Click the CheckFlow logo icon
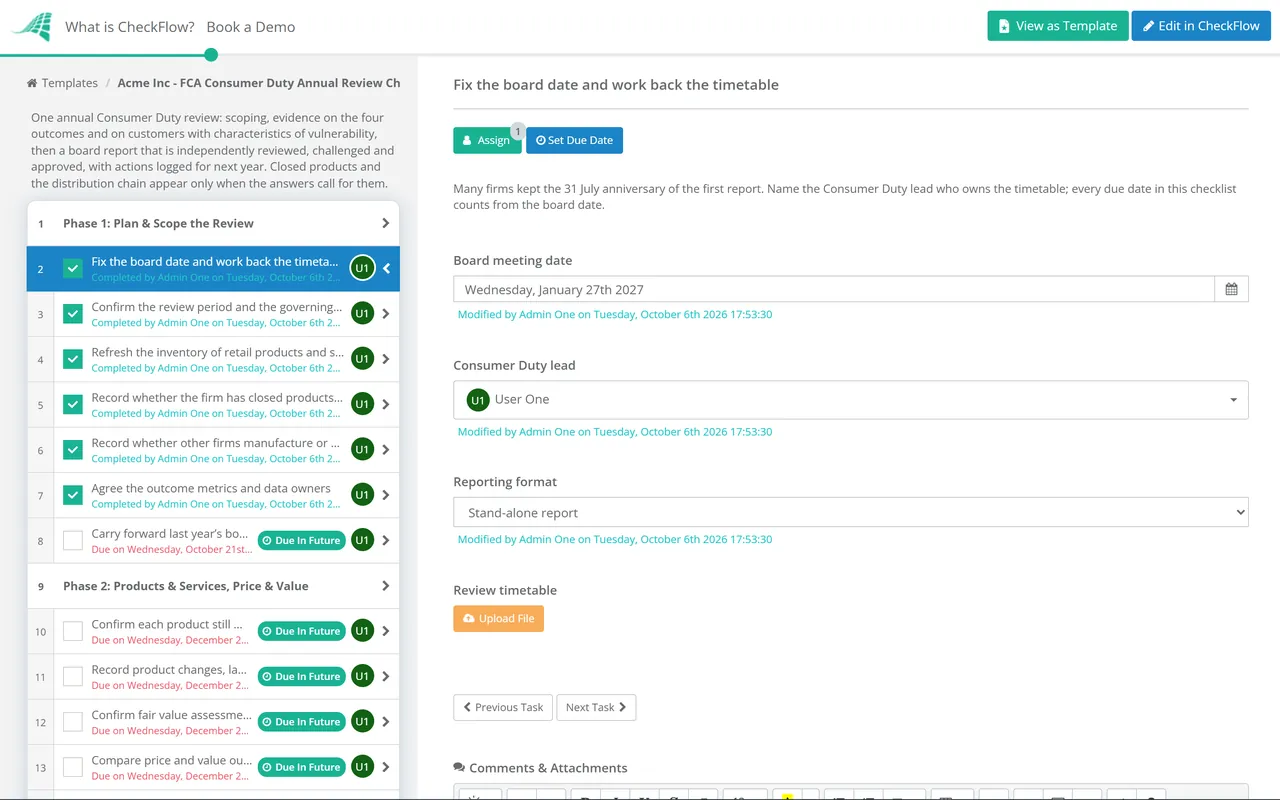Screen dimensions: 1280x800 (32, 27)
